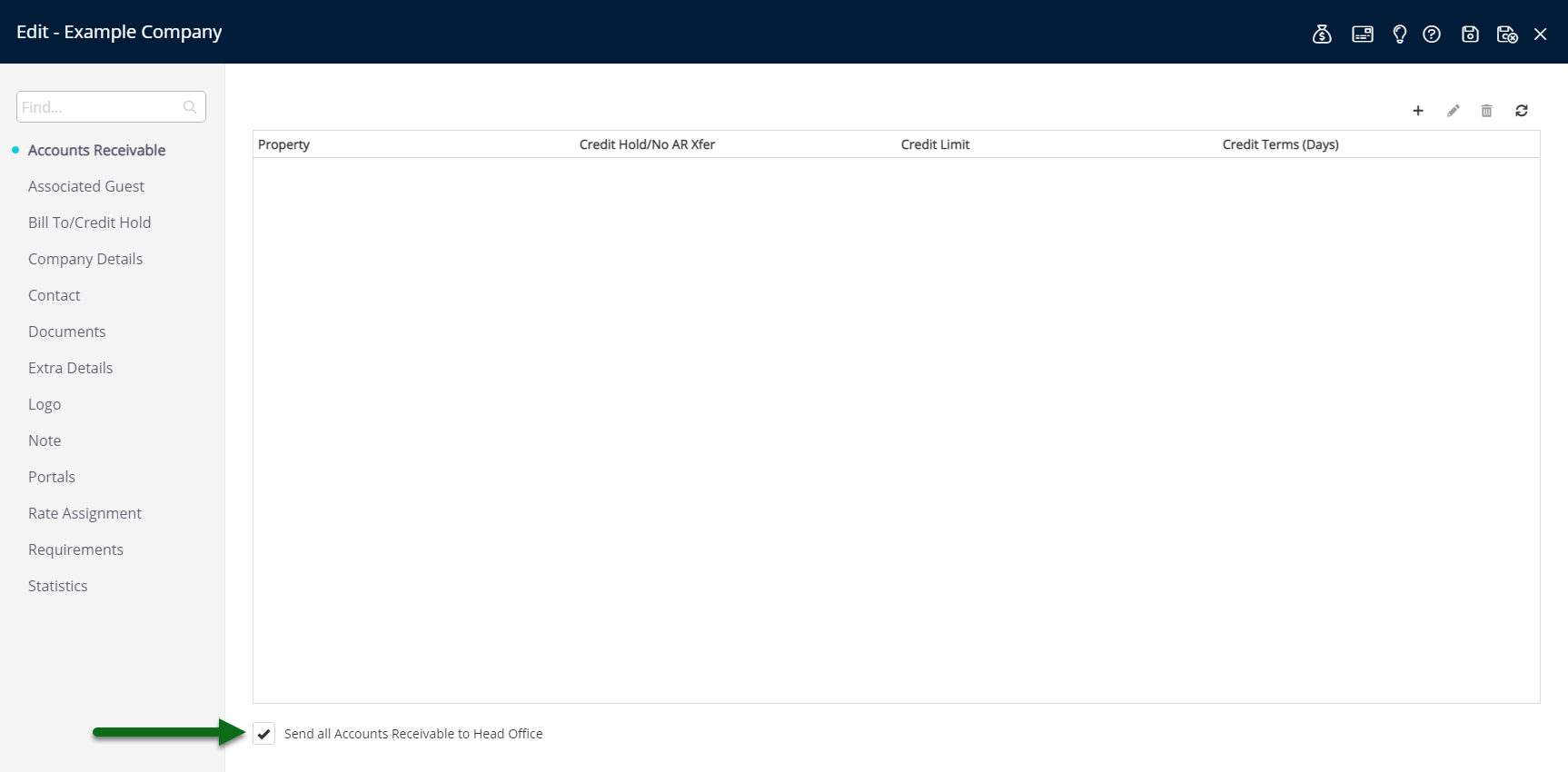Click the Credit Terms (Days) column header
Screen dimensions: 1568x772
pyautogui.click(x=1280, y=144)
